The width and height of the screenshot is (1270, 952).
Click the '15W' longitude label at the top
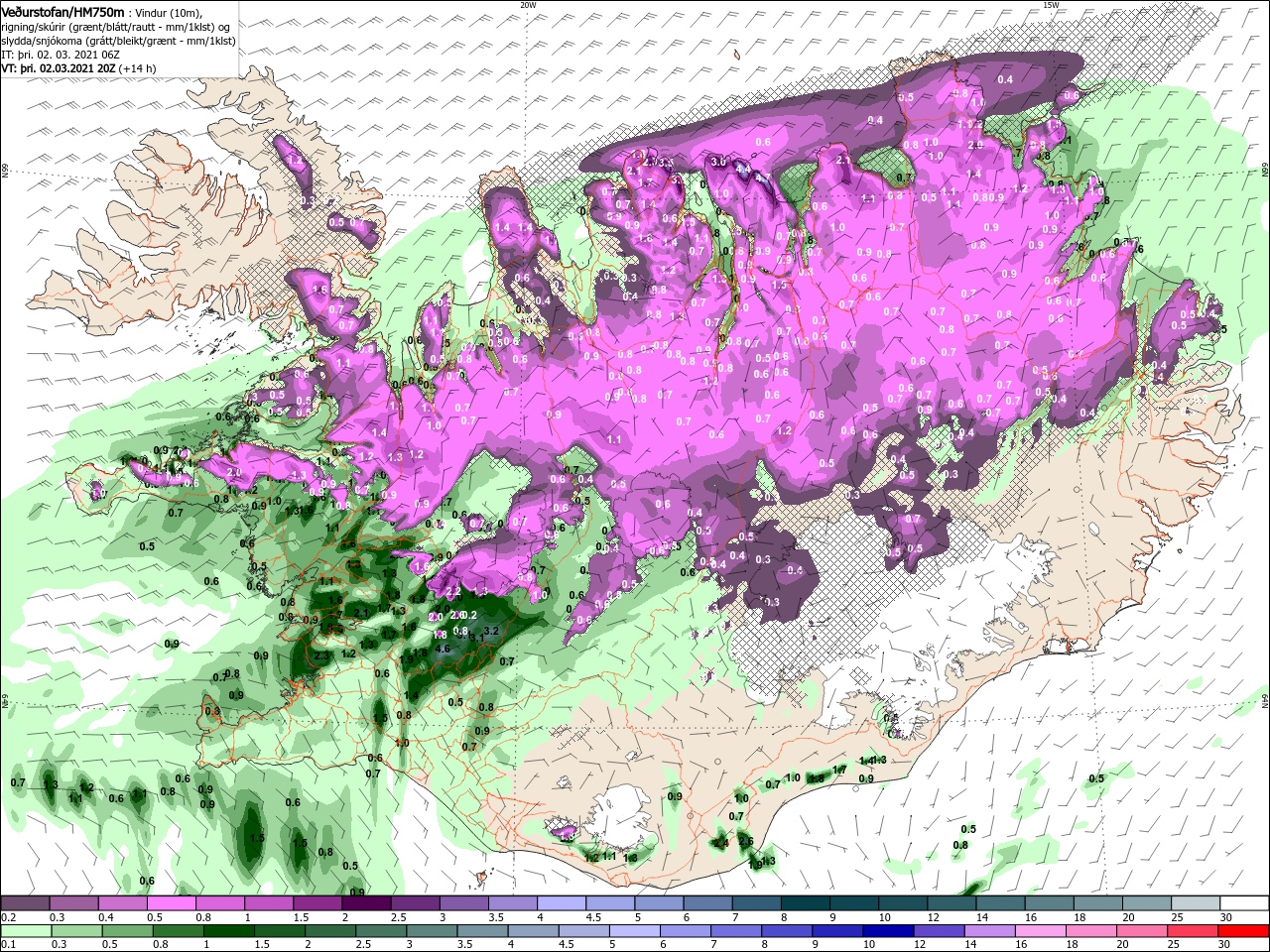(x=1050, y=5)
